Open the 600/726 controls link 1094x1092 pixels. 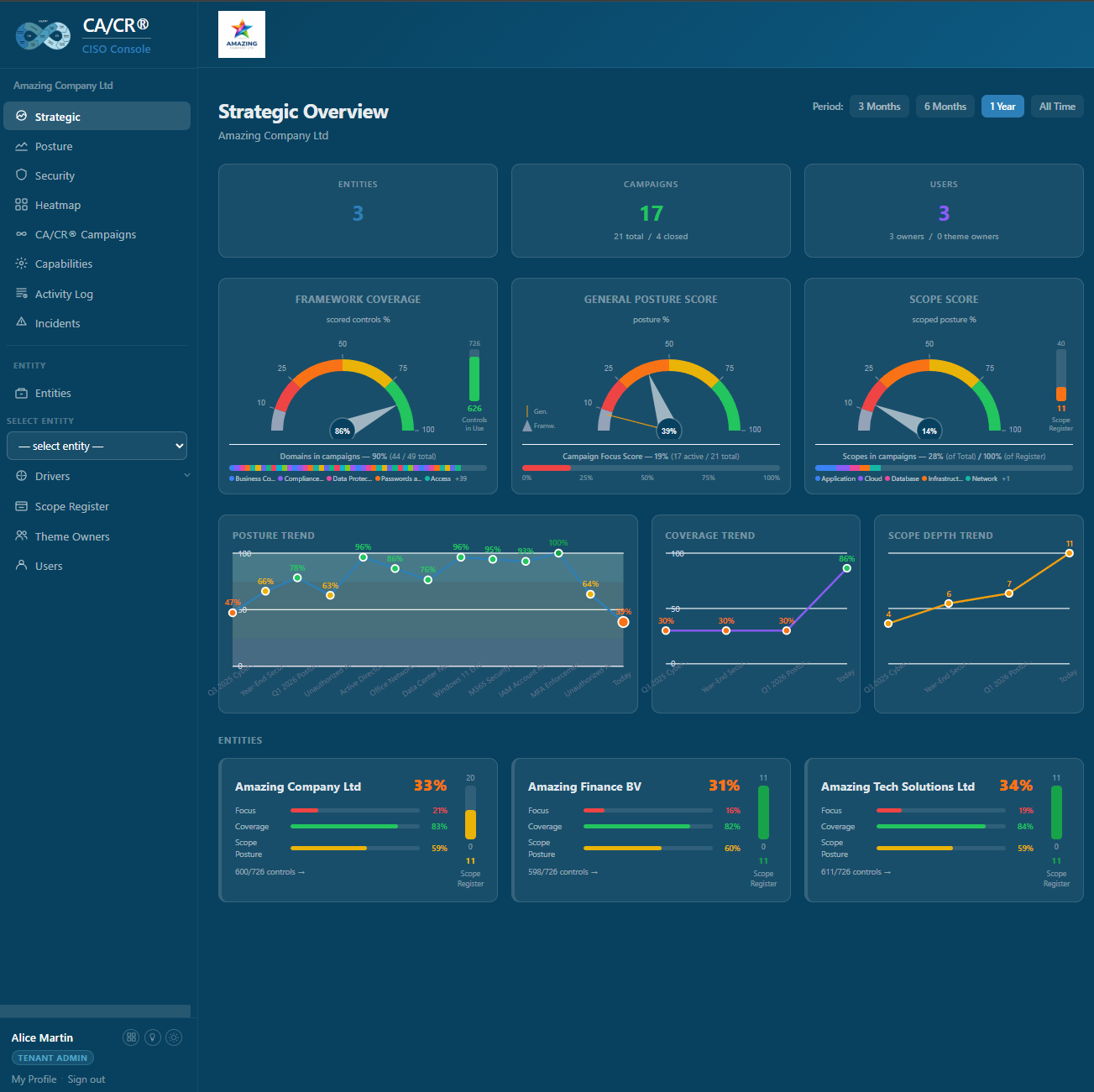(x=270, y=872)
